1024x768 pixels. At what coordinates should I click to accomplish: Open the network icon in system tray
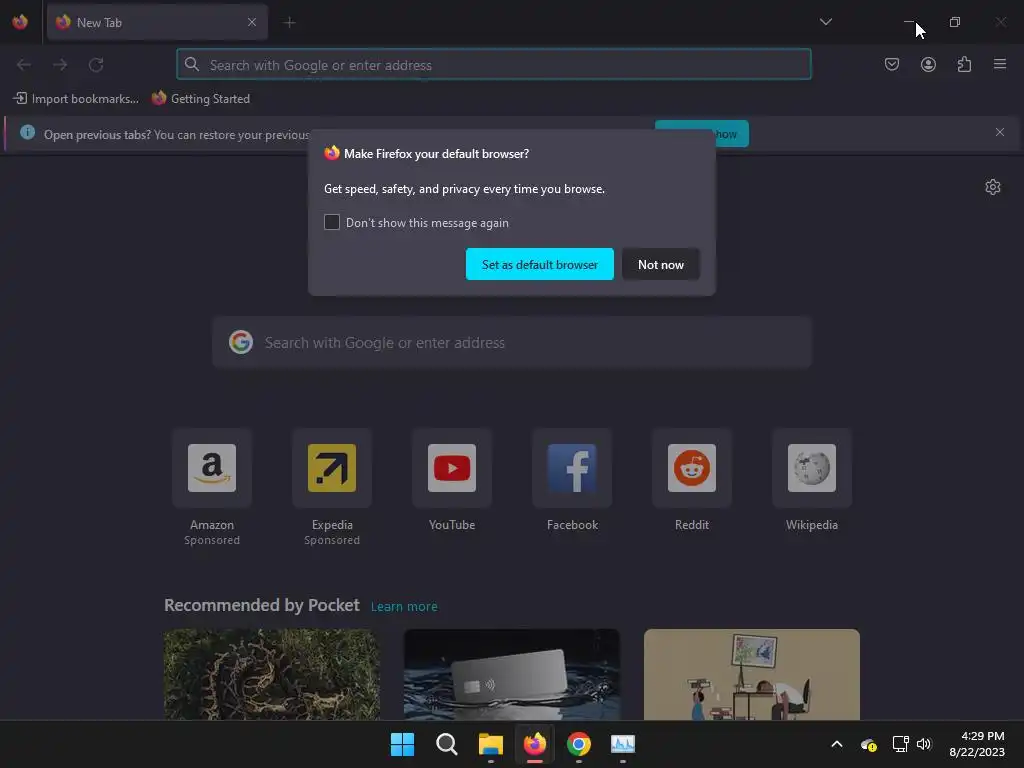tap(901, 744)
